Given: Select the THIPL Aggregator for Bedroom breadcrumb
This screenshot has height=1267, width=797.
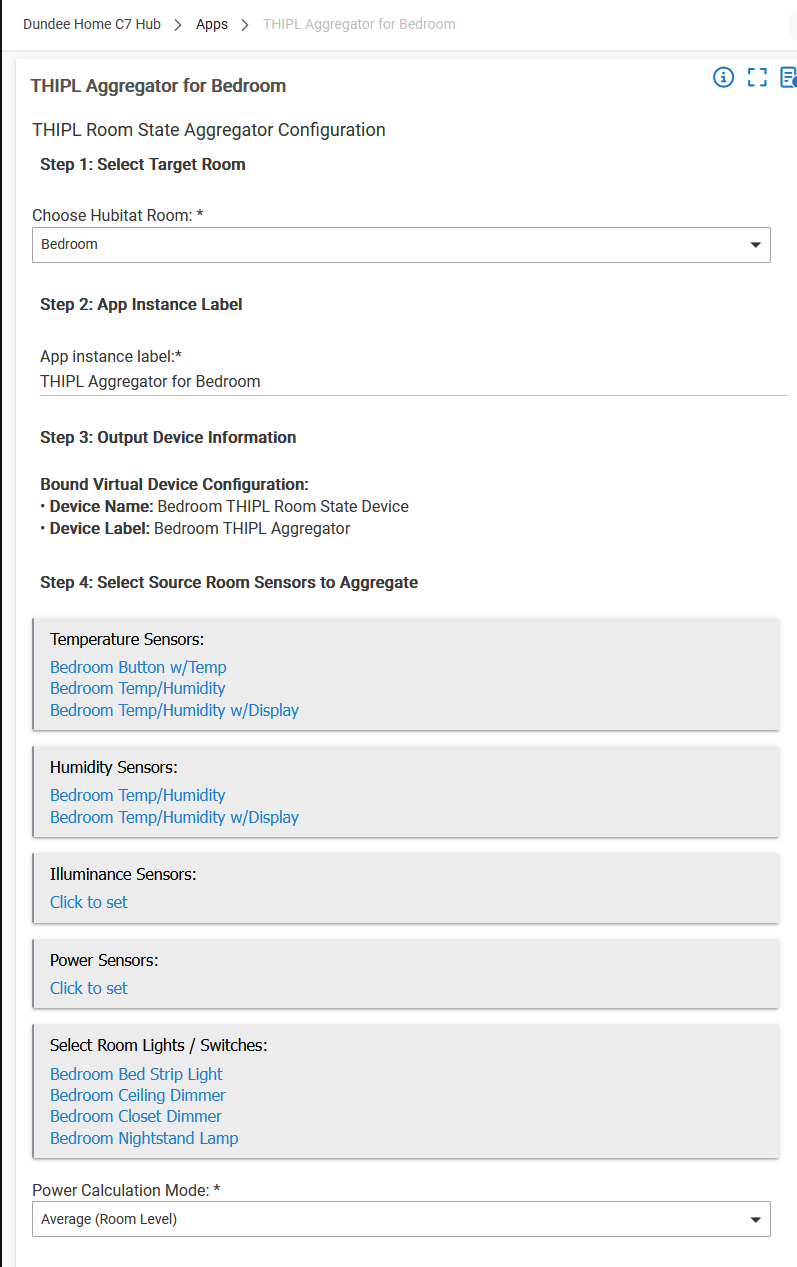Looking at the screenshot, I should 359,24.
